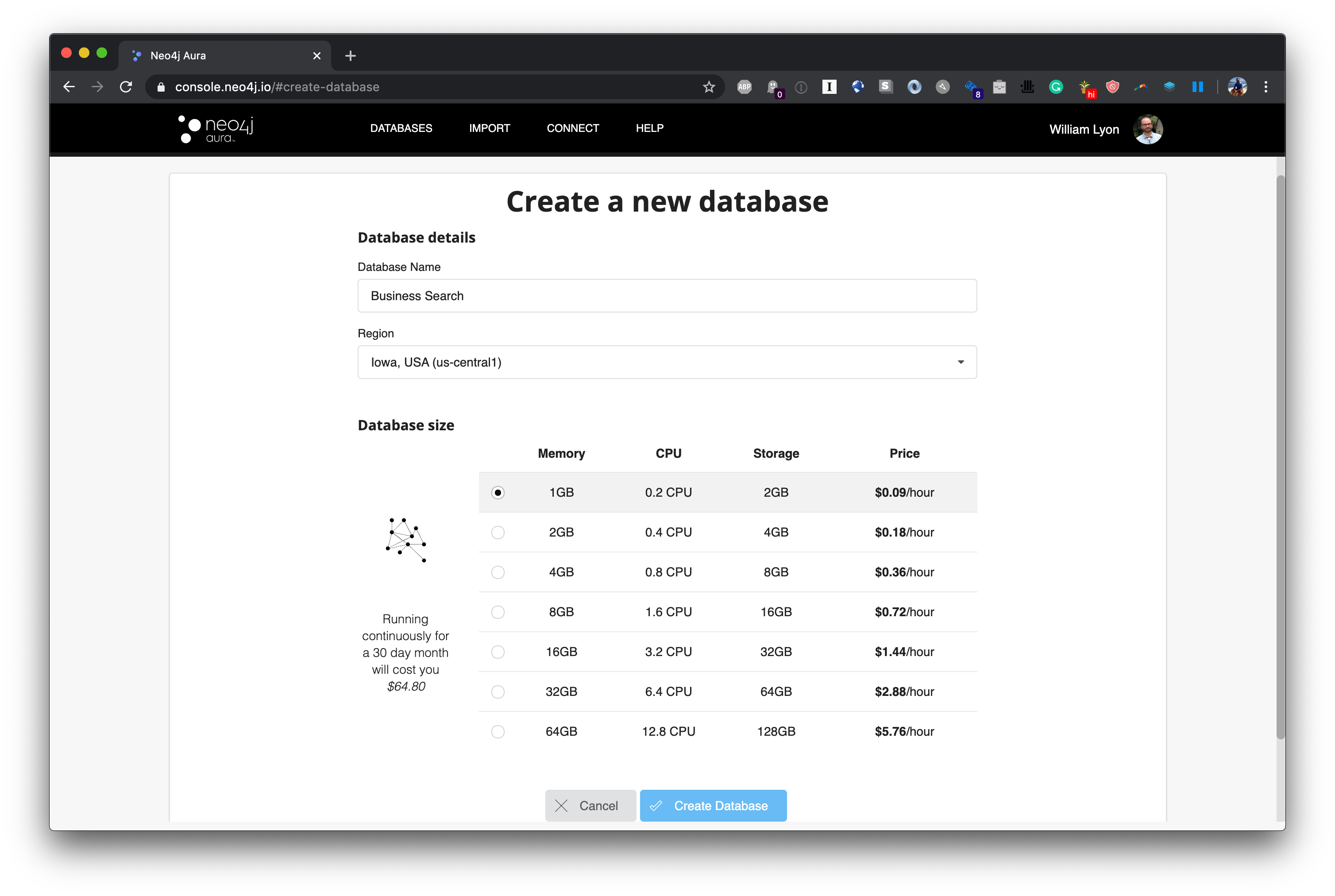
Task: Click the 128GB storage cell
Action: click(776, 732)
